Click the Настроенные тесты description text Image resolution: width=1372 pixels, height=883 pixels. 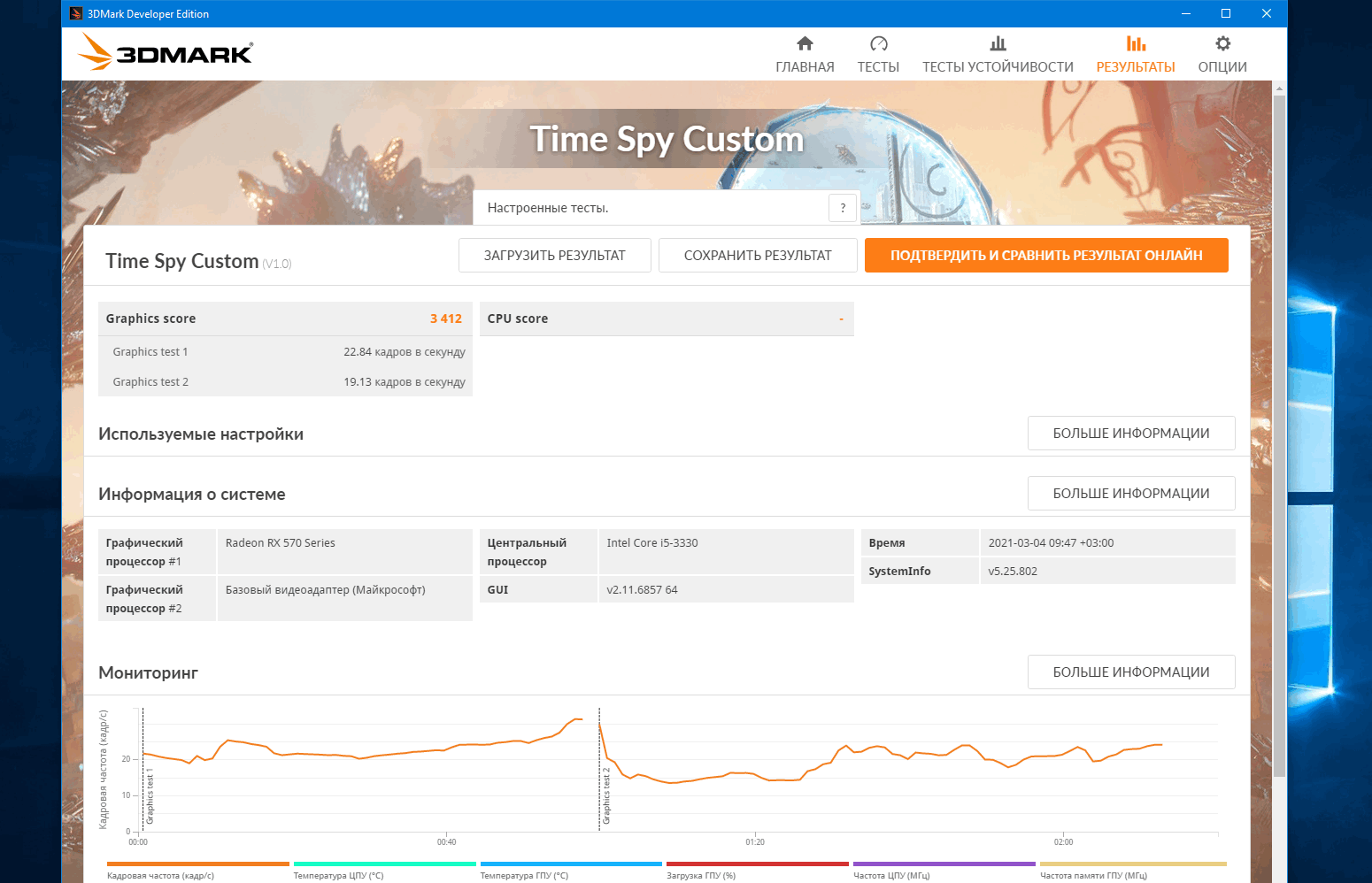(547, 208)
